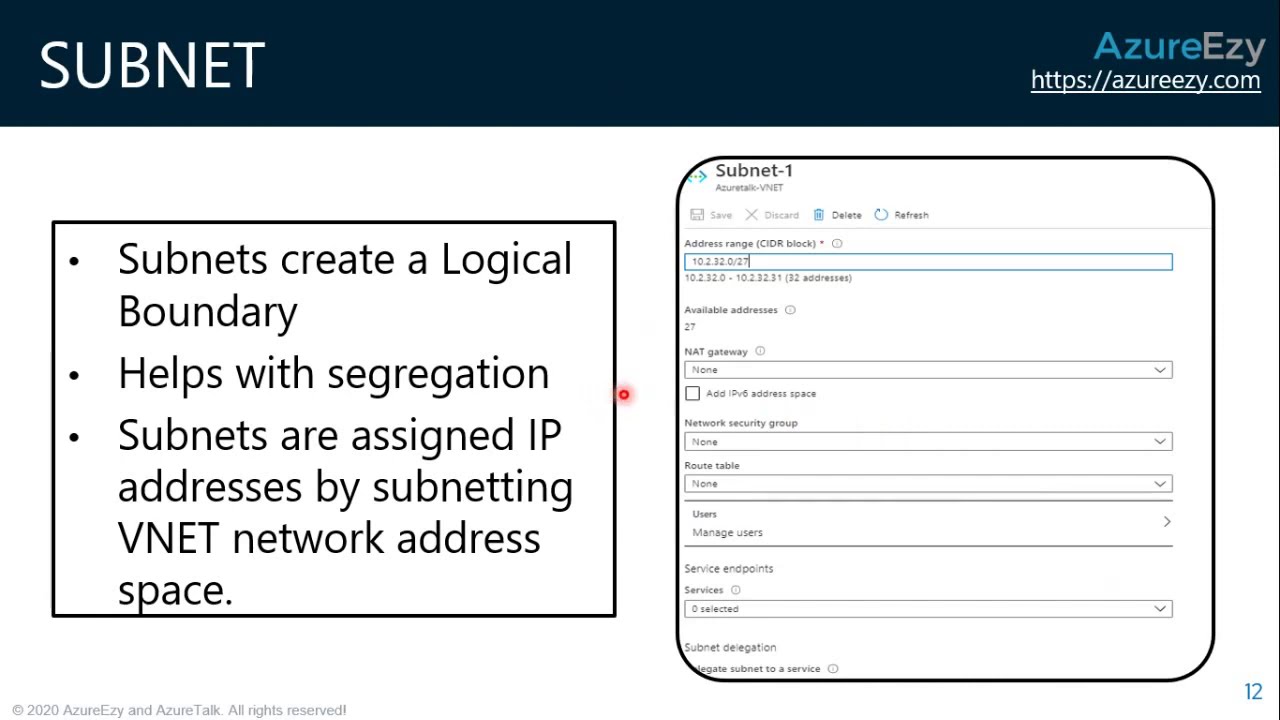1280x720 pixels.
Task: Open info tip beside NAT gateway label
Action: [760, 352]
